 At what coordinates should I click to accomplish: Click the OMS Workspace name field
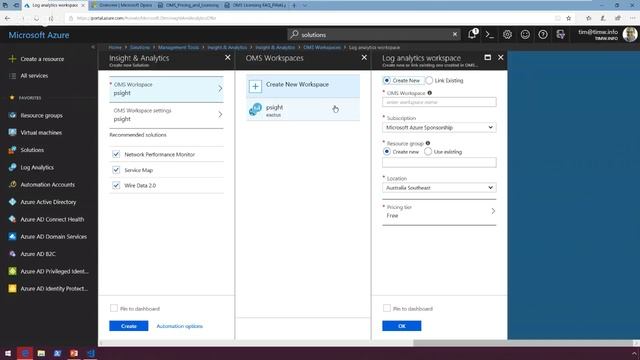(x=439, y=102)
